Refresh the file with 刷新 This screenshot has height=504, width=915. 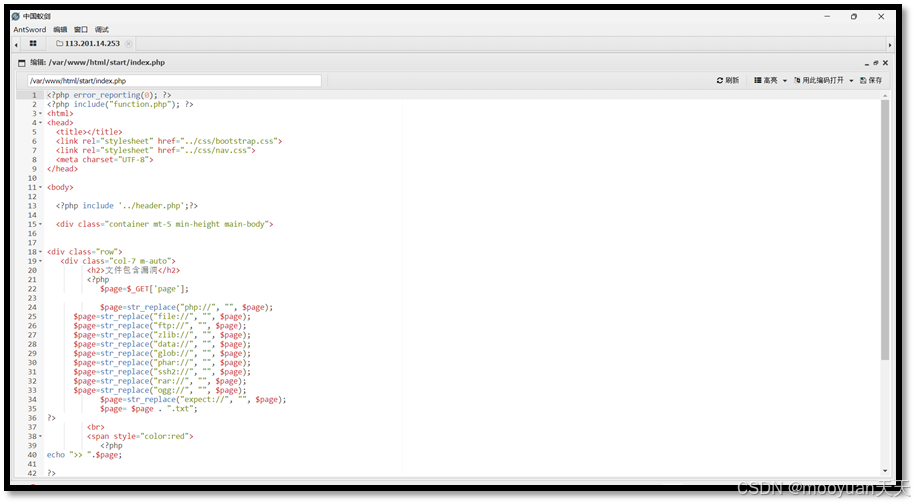728,80
